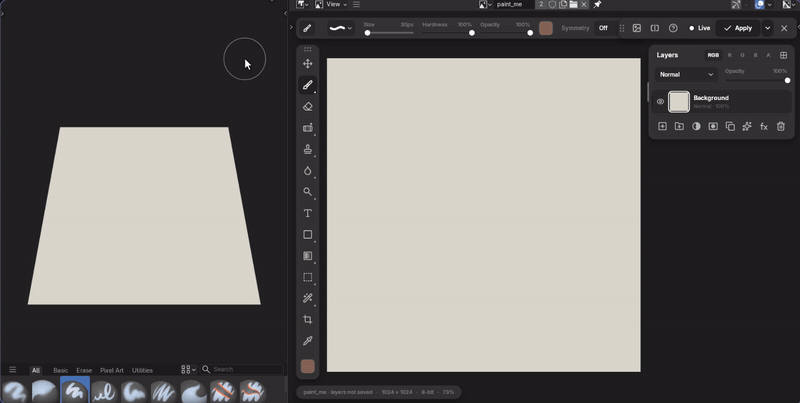Select the rectangle Shape tool
The width and height of the screenshot is (800, 403).
(308, 235)
